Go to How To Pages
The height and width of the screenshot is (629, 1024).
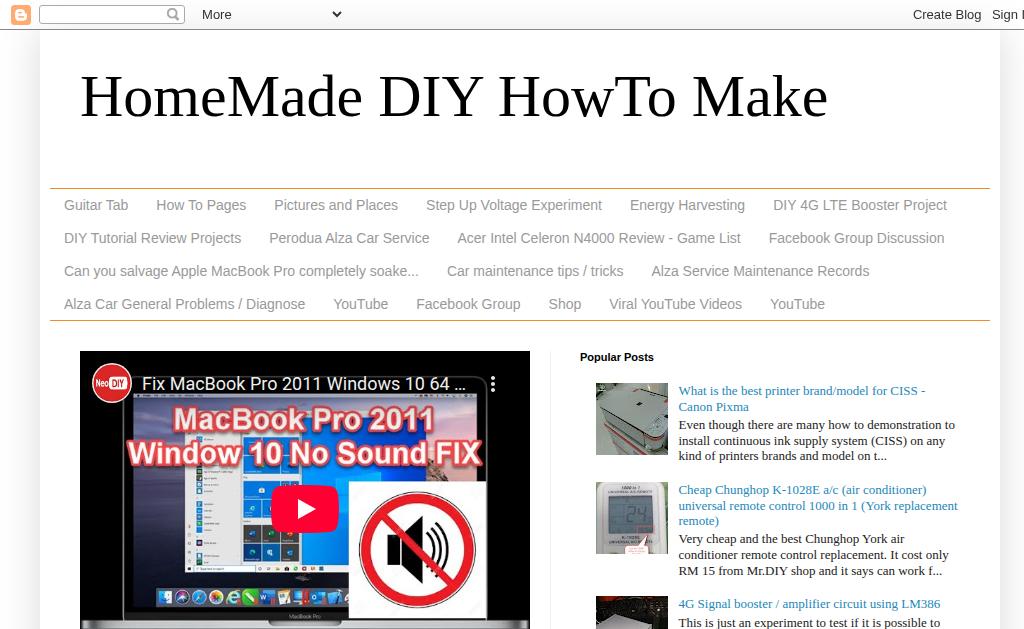pos(201,205)
